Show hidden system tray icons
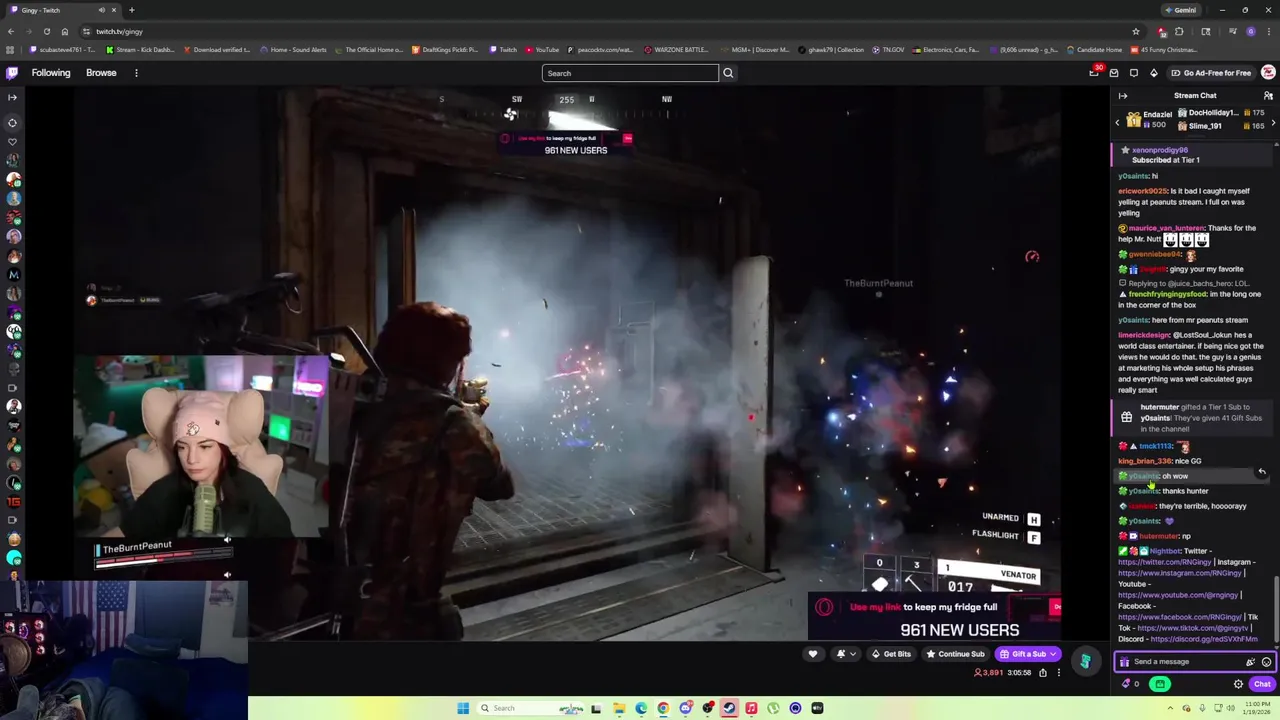The width and height of the screenshot is (1280, 720). (x=1170, y=708)
